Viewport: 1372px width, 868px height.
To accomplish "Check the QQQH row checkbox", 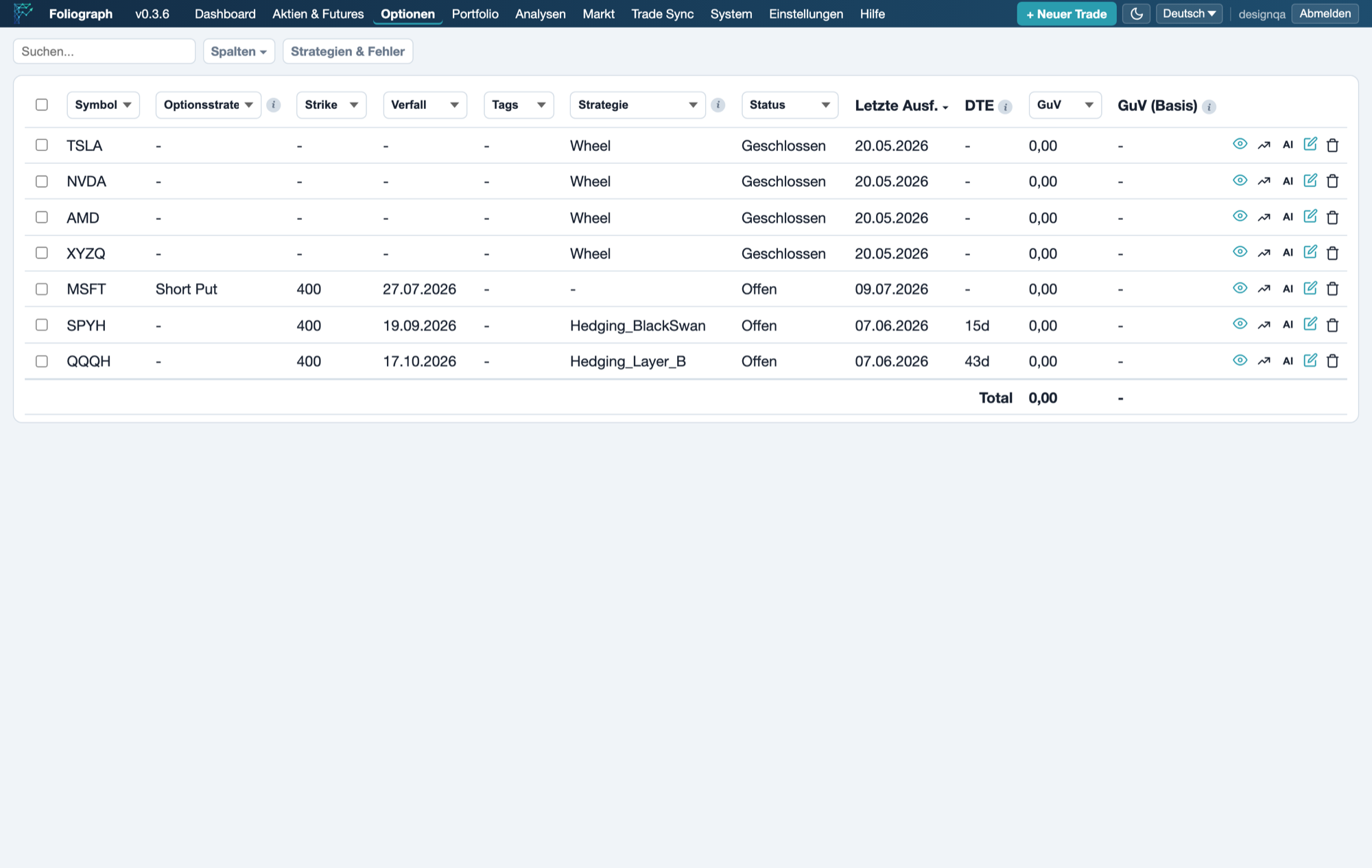I will point(42,361).
